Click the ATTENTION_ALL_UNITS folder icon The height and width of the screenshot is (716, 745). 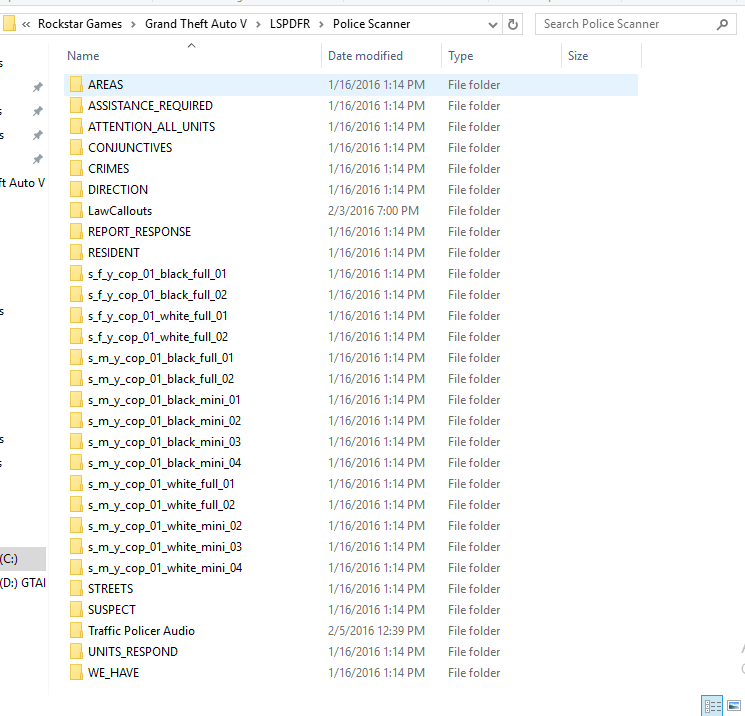tap(76, 126)
